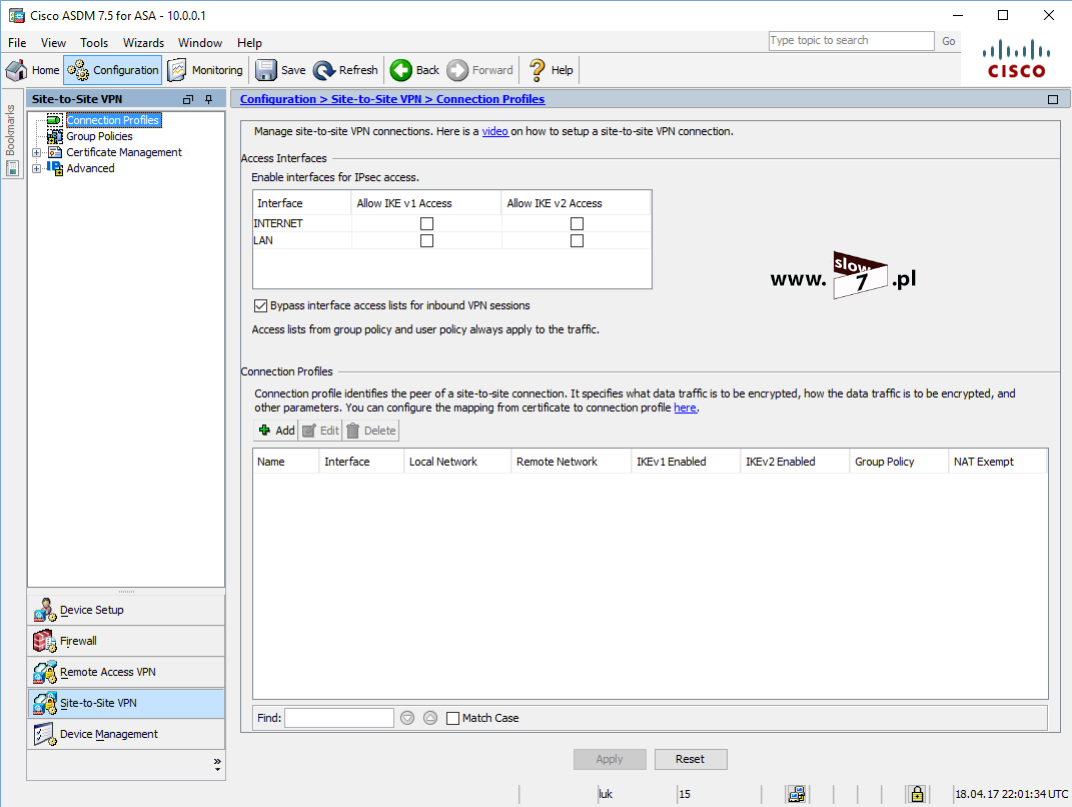Screen dimensions: 1072x807
Task: Open the Home view
Action: [x=33, y=70]
